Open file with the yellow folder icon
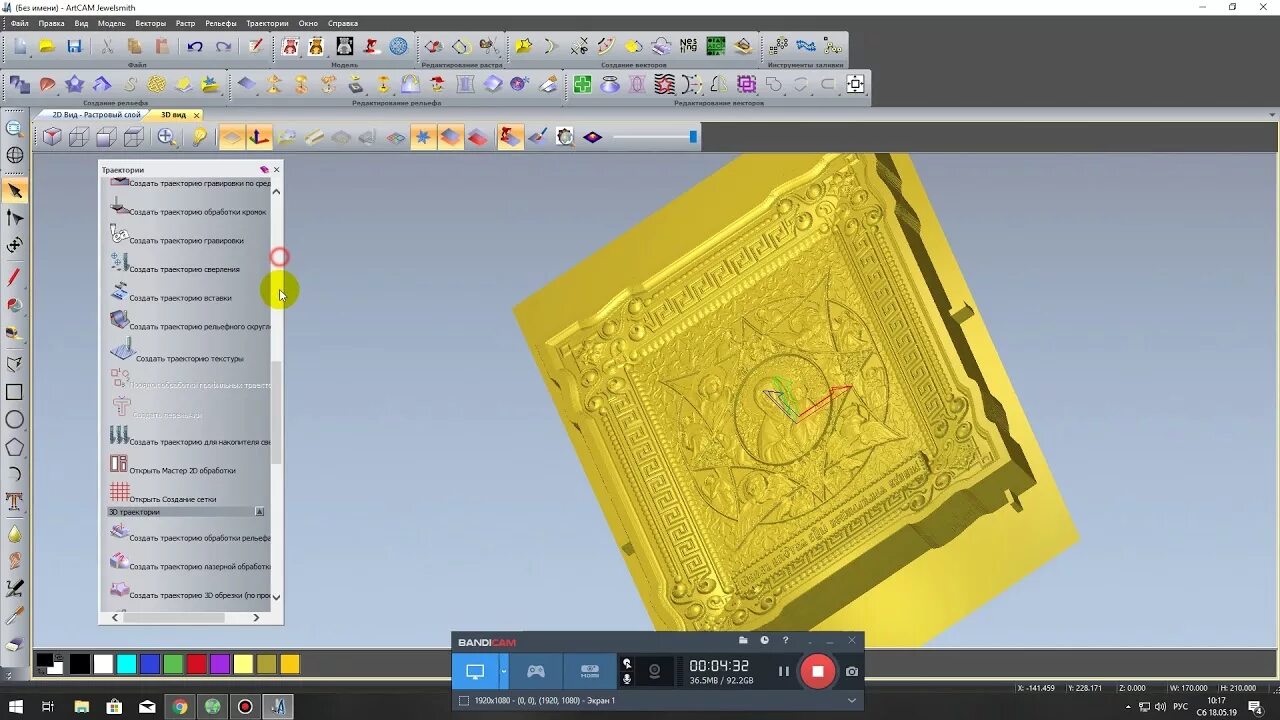Viewport: 1280px width, 720px height. pyautogui.click(x=47, y=46)
